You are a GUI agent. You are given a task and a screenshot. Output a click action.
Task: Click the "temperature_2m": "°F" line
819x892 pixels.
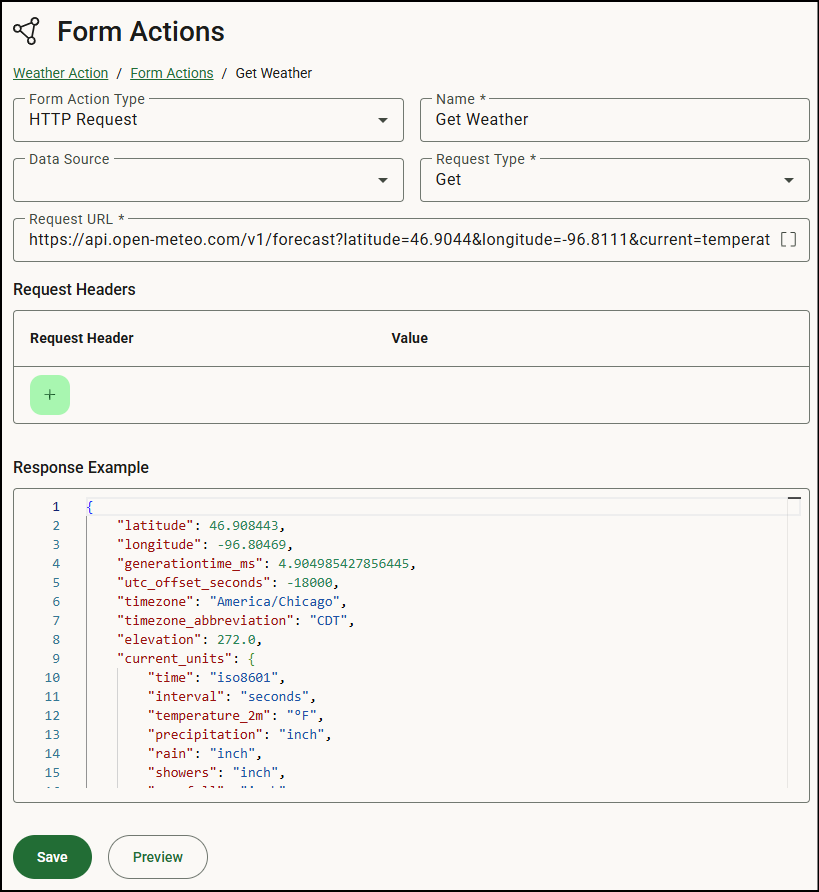point(235,716)
